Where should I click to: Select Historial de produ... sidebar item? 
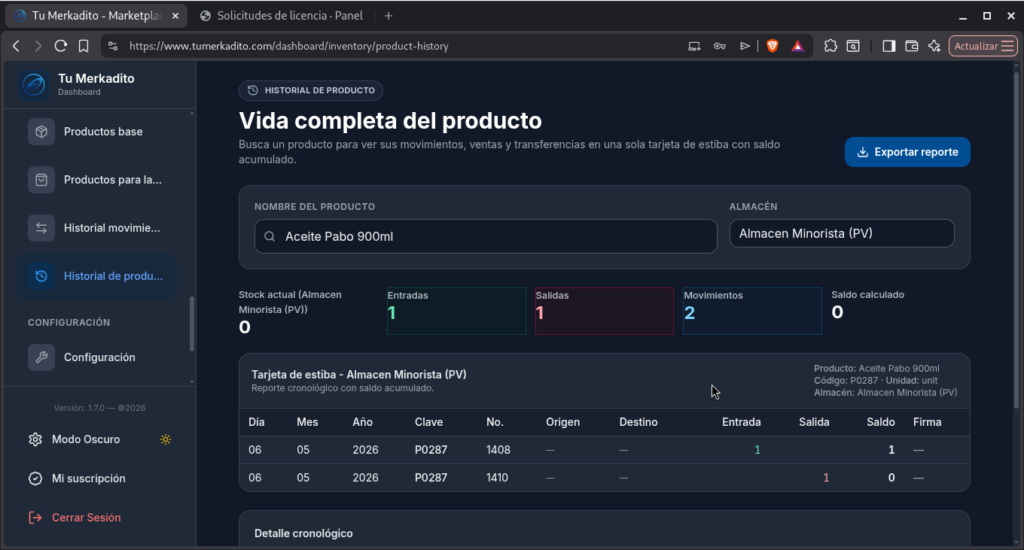click(x=97, y=276)
